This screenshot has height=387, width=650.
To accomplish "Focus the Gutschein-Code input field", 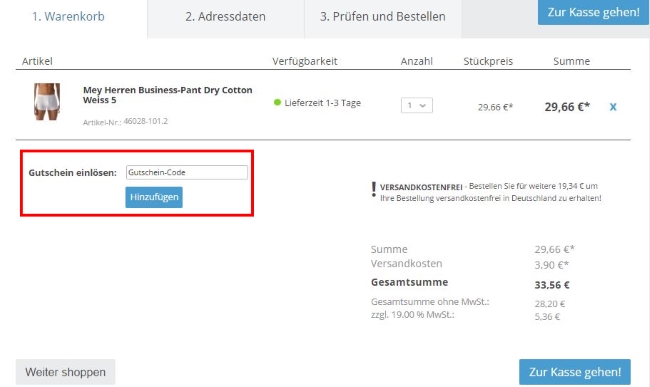I will [x=187, y=172].
